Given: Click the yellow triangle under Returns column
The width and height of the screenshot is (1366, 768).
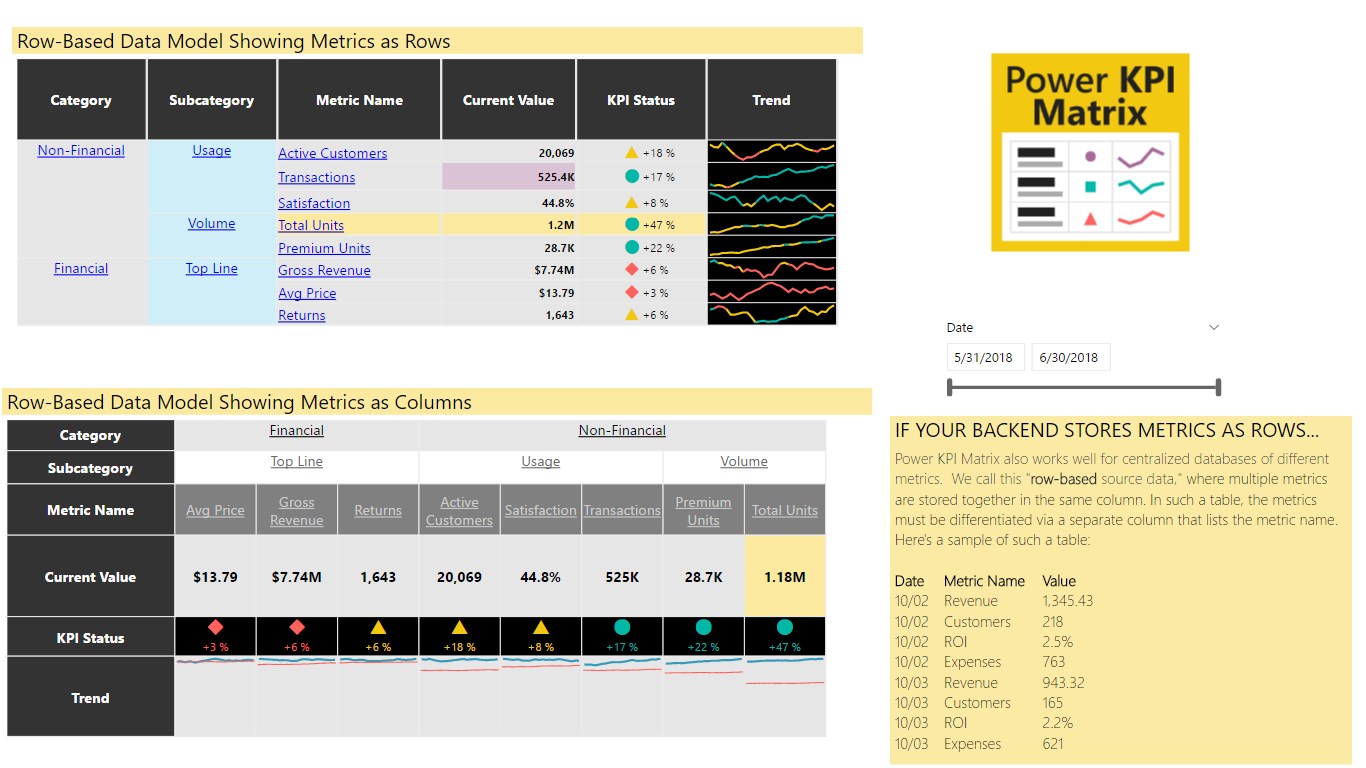Looking at the screenshot, I should point(378,628).
